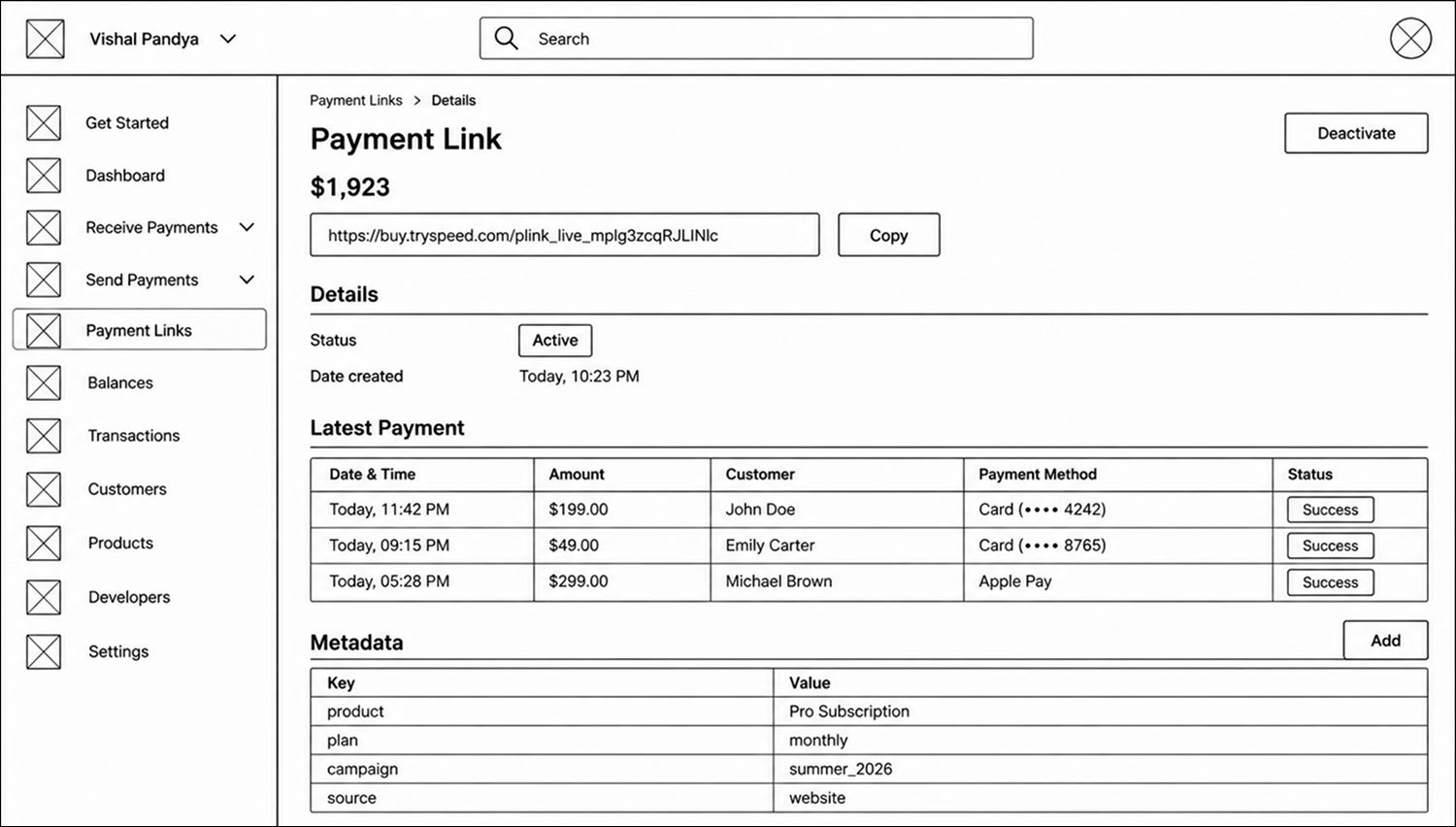Open the Products menu item
The width and height of the screenshot is (1456, 827).
tap(120, 544)
